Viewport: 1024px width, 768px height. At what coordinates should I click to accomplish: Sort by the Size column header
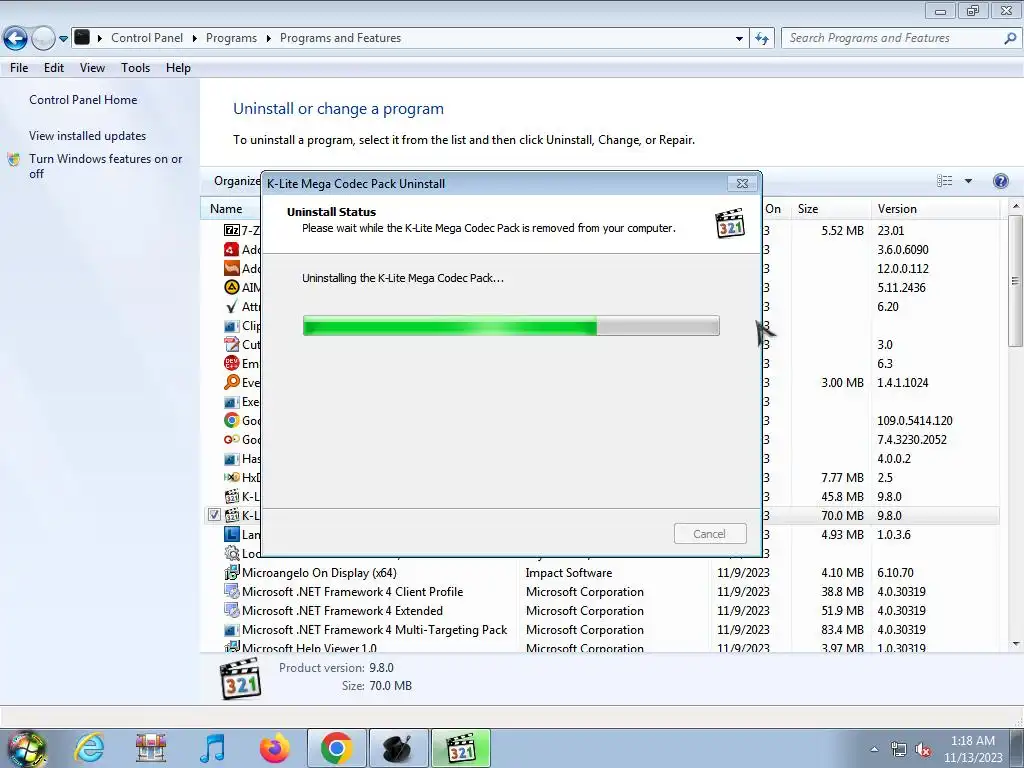pyautogui.click(x=807, y=209)
